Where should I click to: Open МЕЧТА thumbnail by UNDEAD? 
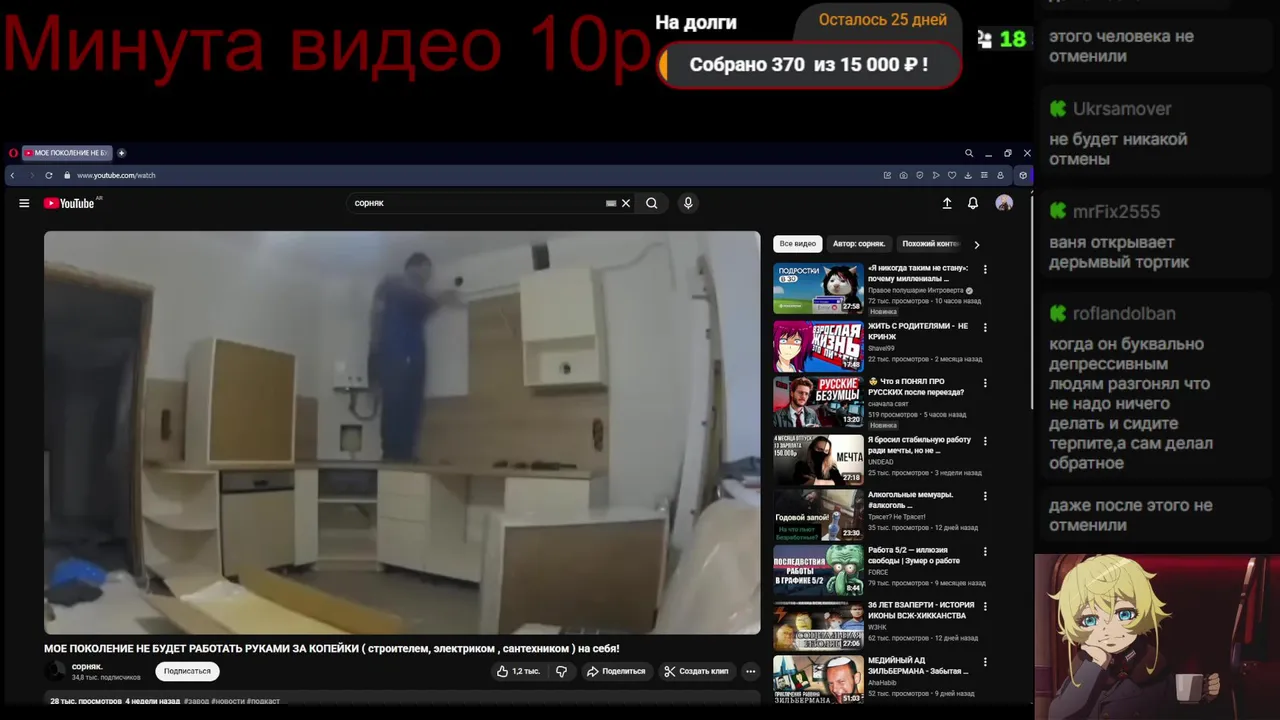[818, 459]
